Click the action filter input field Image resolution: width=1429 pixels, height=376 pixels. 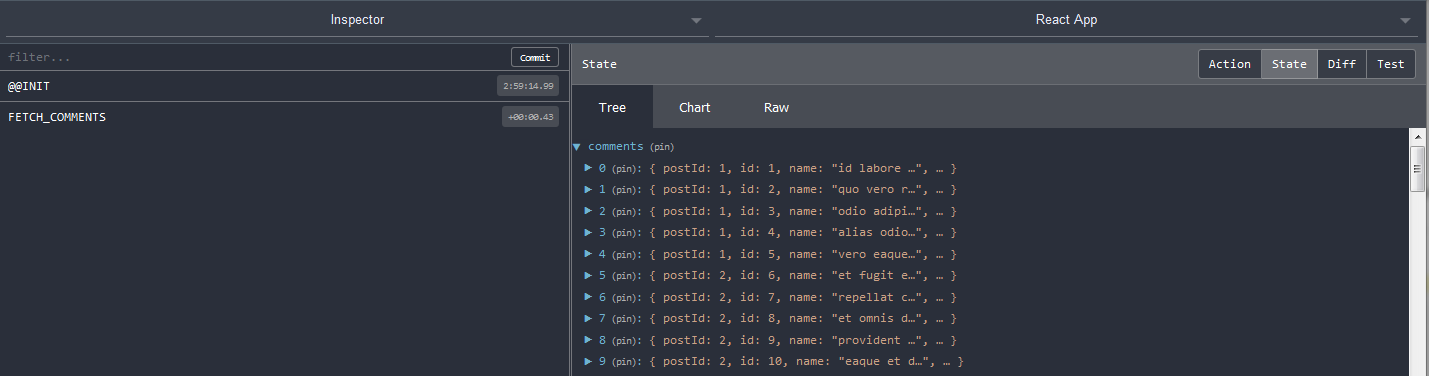pyautogui.click(x=254, y=57)
